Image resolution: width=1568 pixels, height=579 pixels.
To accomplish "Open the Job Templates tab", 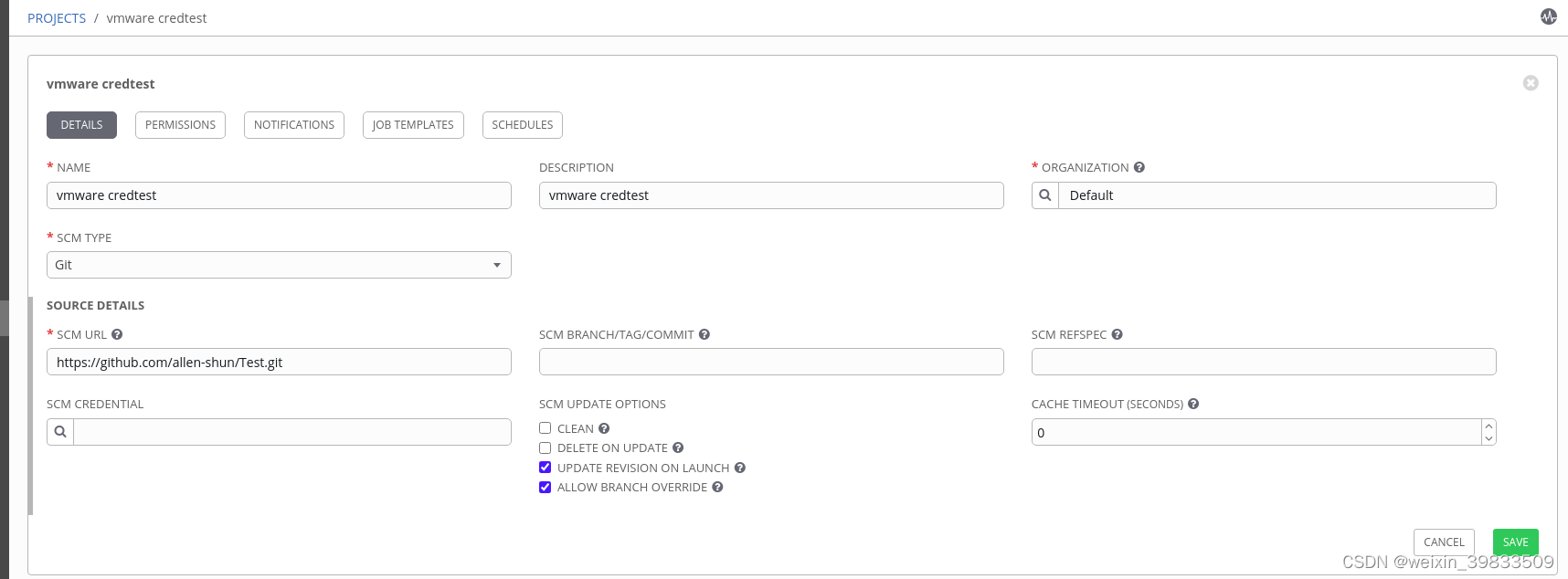I will [x=413, y=125].
